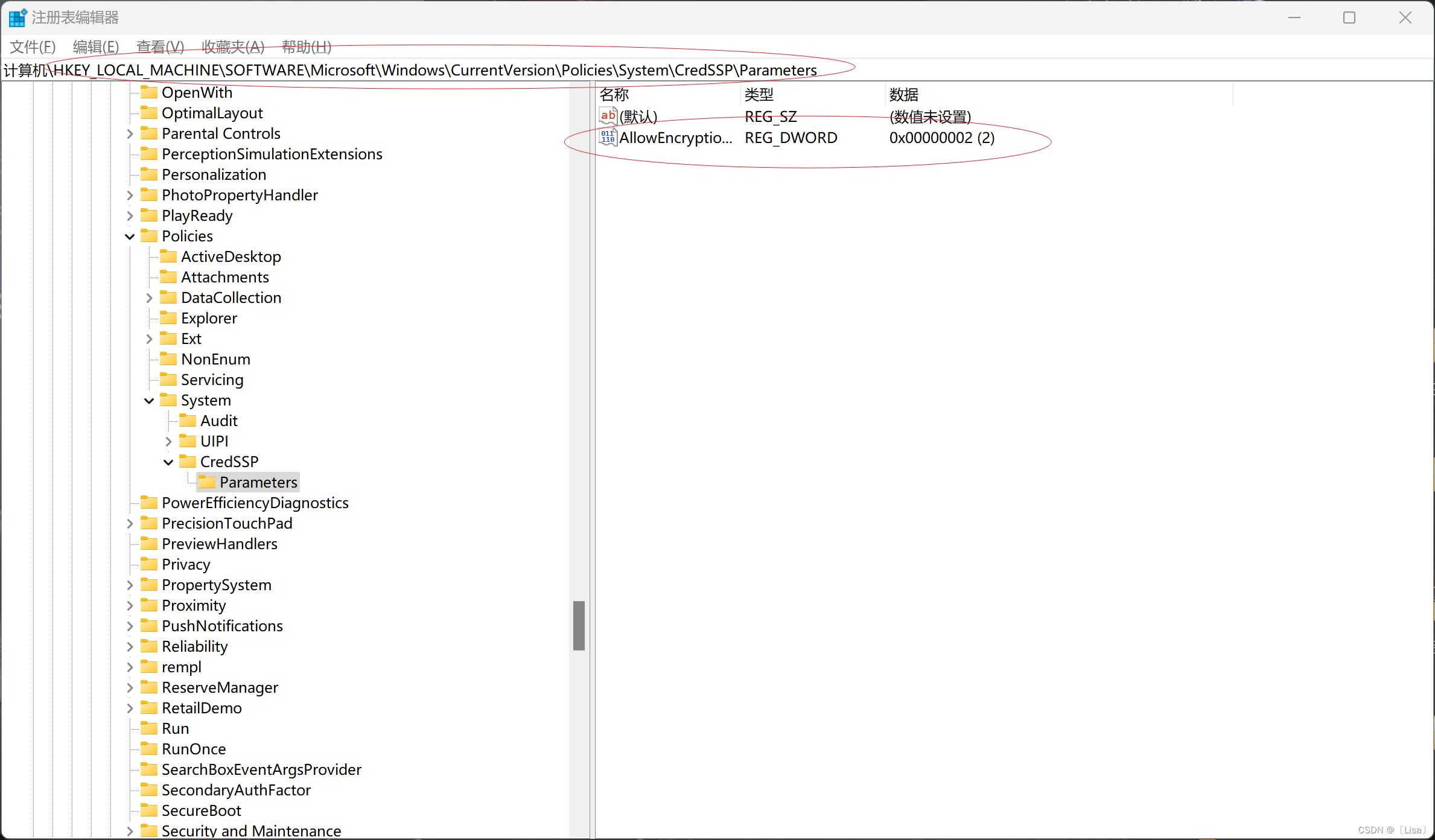Collapse the Policies tree node
The image size is (1435, 840).
130,237
